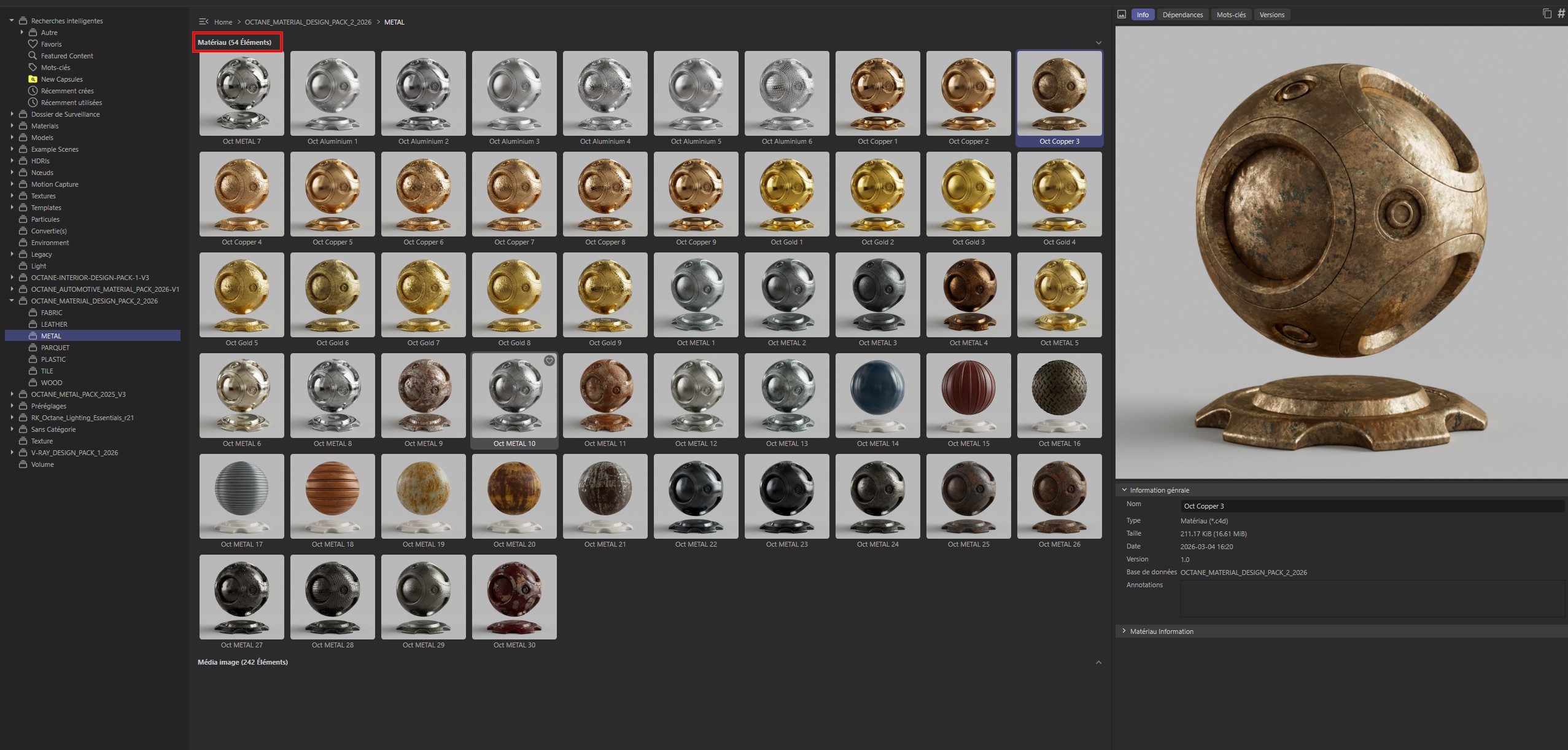The image size is (1568, 750).
Task: Collapse the Matériau (54 Éléments) section
Action: 1098,42
